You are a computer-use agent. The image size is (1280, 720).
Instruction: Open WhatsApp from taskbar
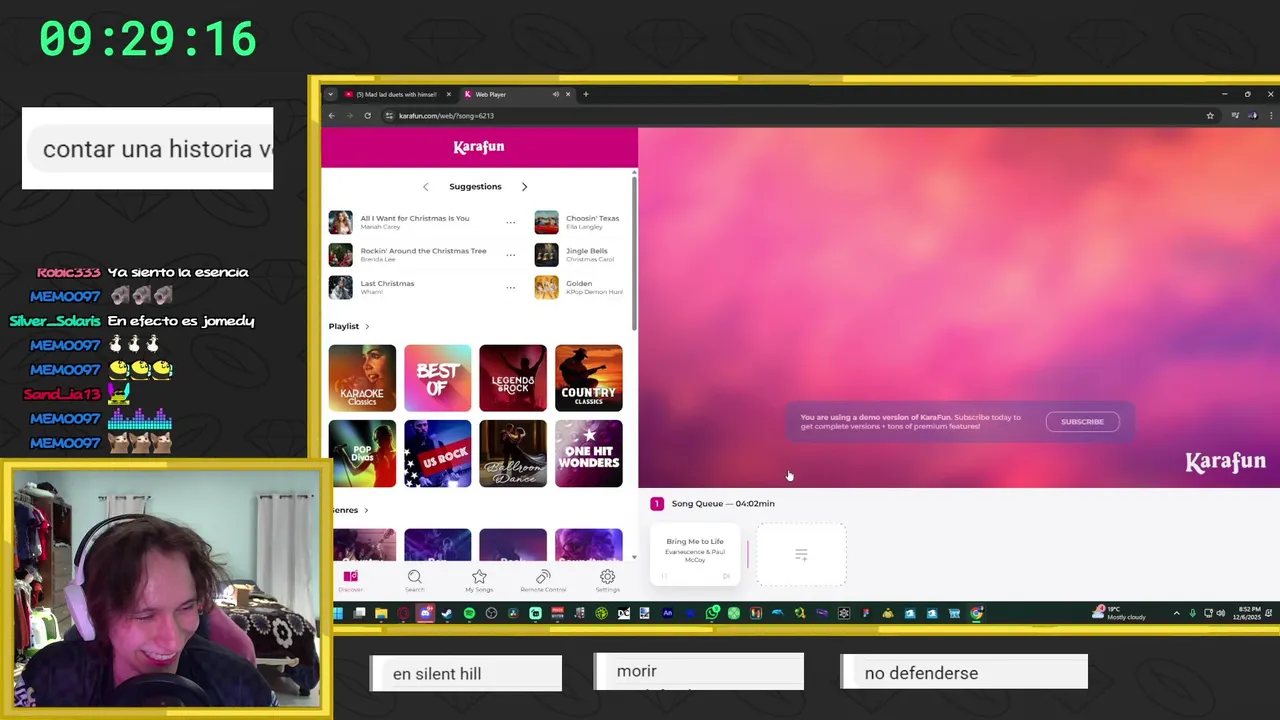coord(712,613)
